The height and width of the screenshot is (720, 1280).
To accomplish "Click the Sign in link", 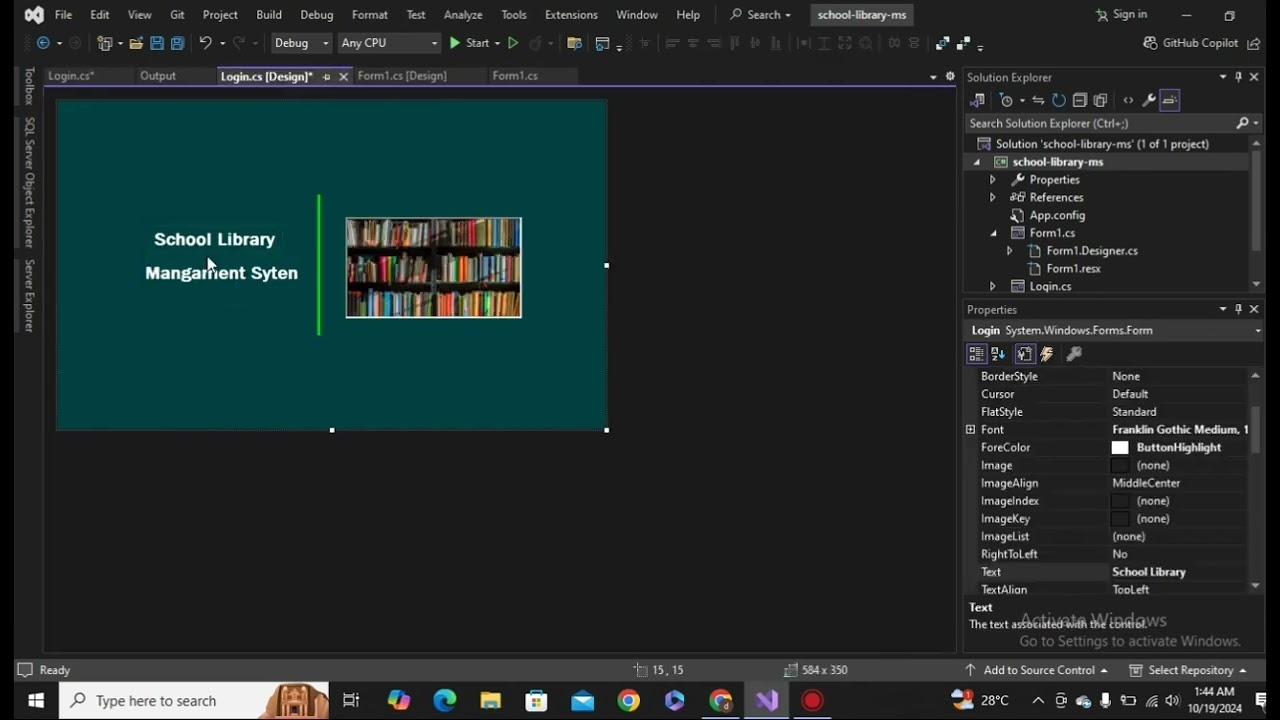I will pos(1121,15).
